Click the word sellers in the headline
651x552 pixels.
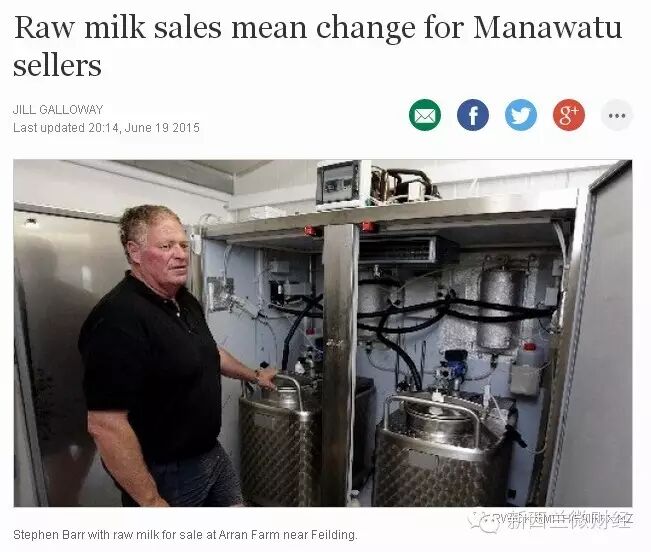click(x=57, y=66)
